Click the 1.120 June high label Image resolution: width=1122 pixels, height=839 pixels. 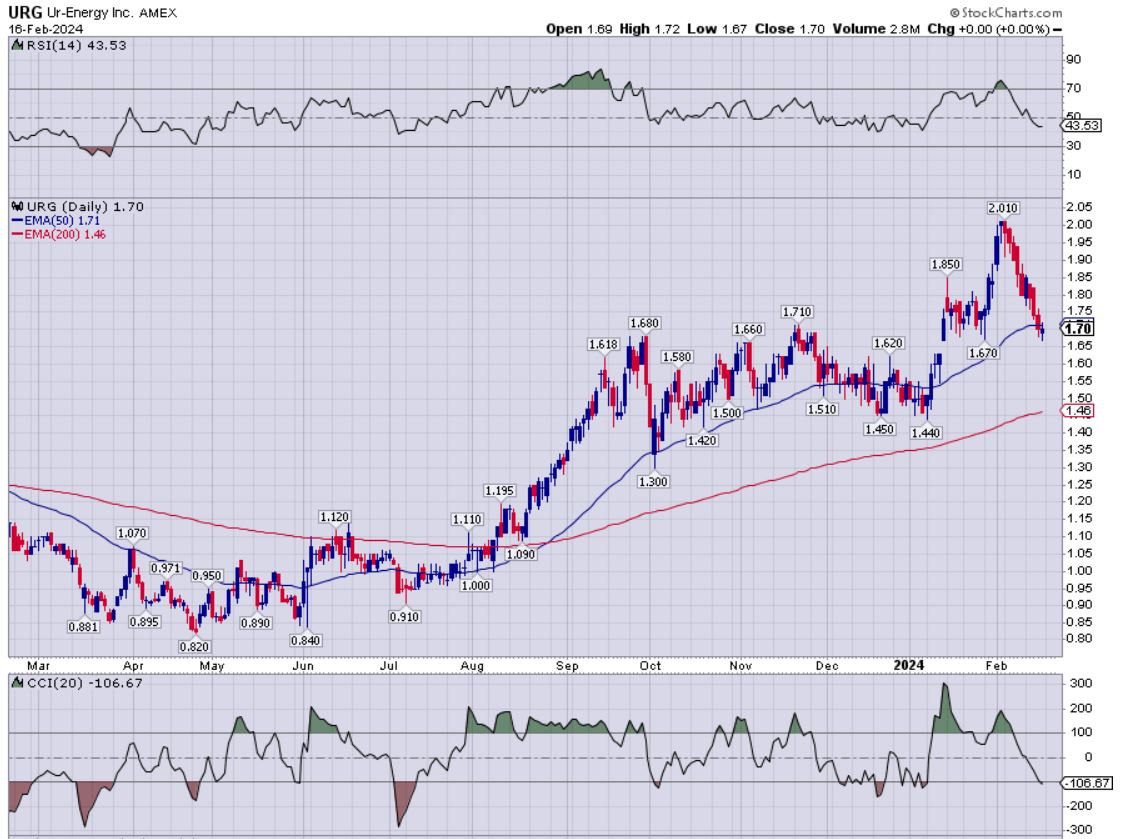coord(335,517)
